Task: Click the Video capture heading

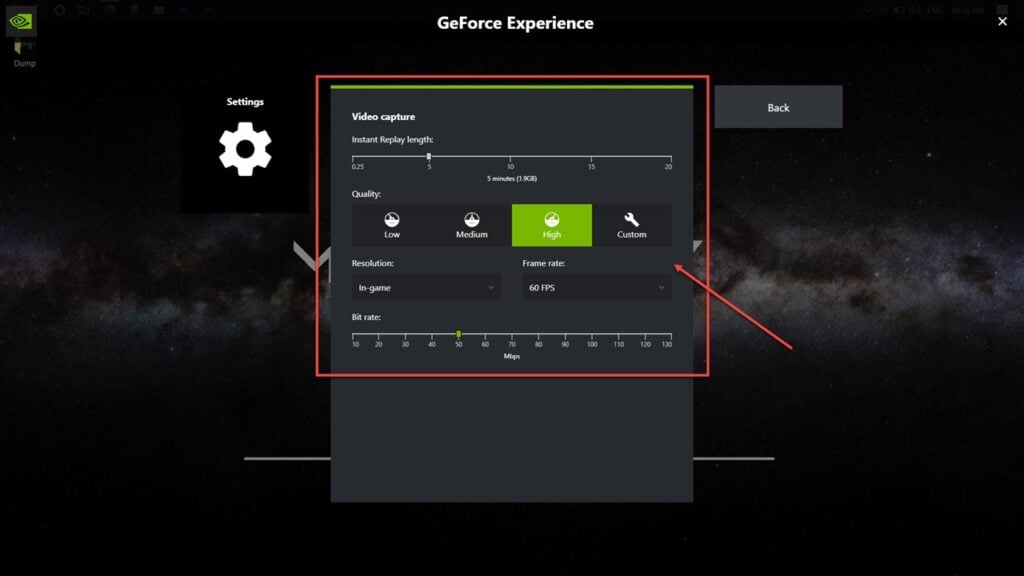Action: point(383,116)
